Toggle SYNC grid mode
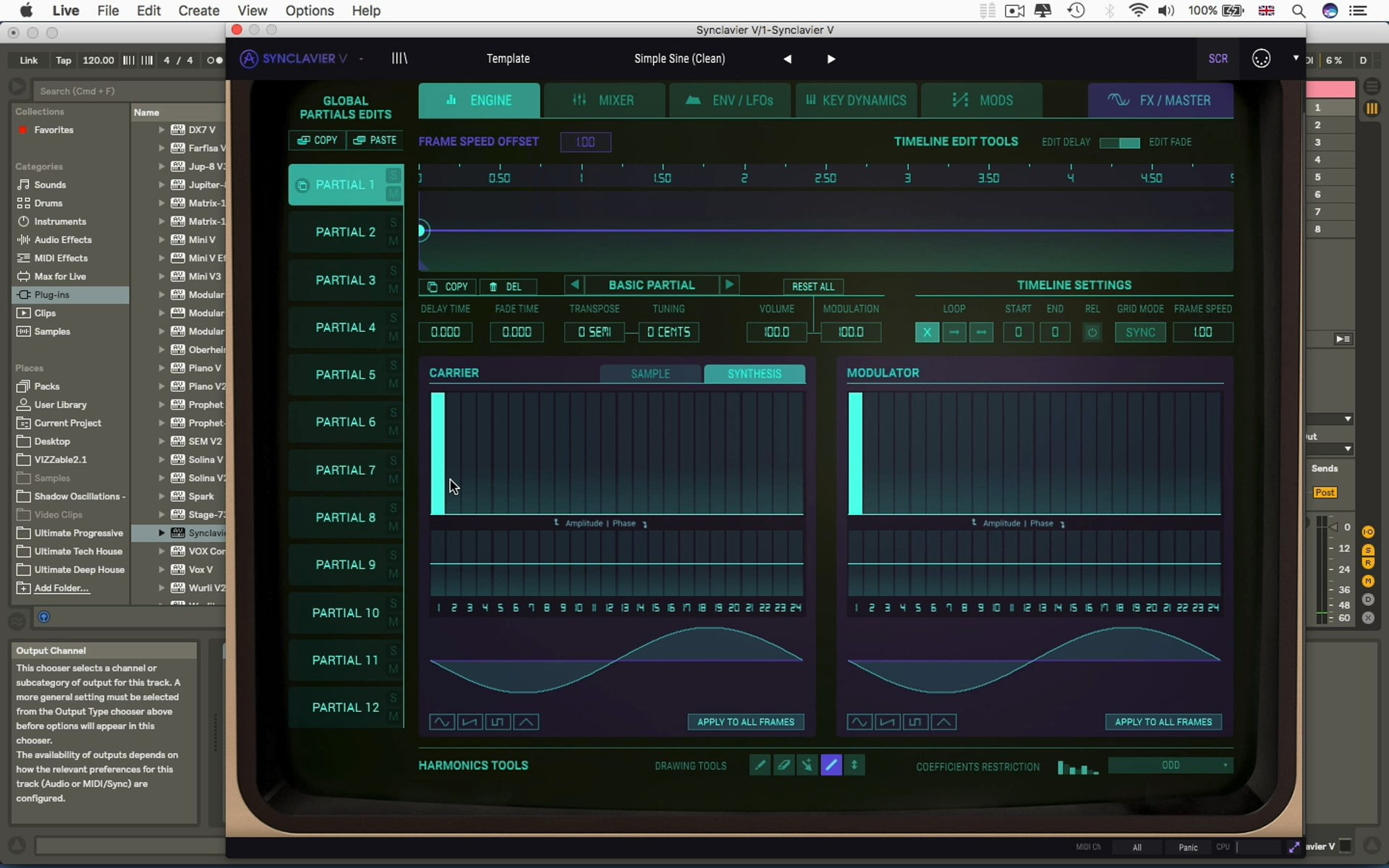The width and height of the screenshot is (1389, 868). tap(1140, 332)
